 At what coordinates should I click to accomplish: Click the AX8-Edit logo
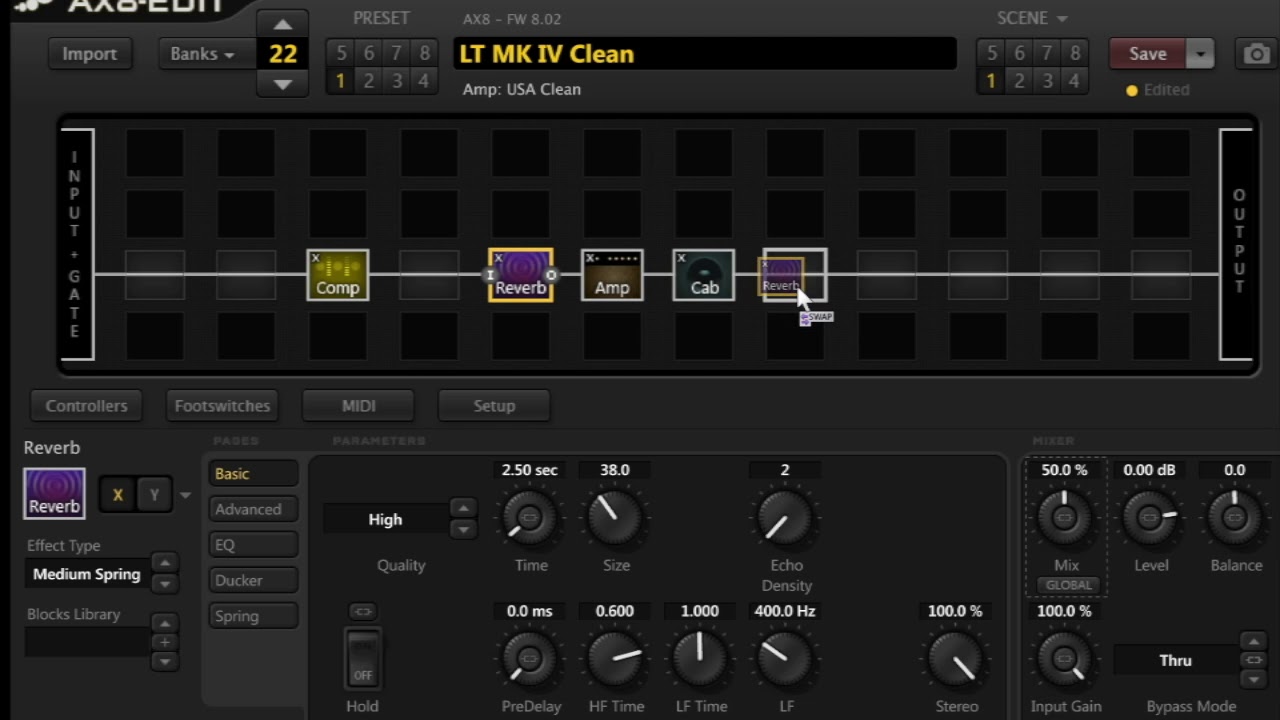point(120,7)
